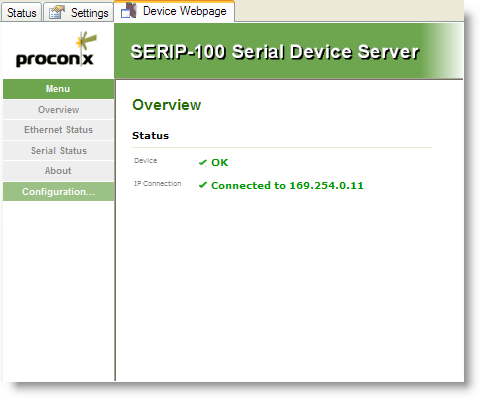Open the About page
Image resolution: width=480 pixels, height=398 pixels.
click(x=58, y=171)
